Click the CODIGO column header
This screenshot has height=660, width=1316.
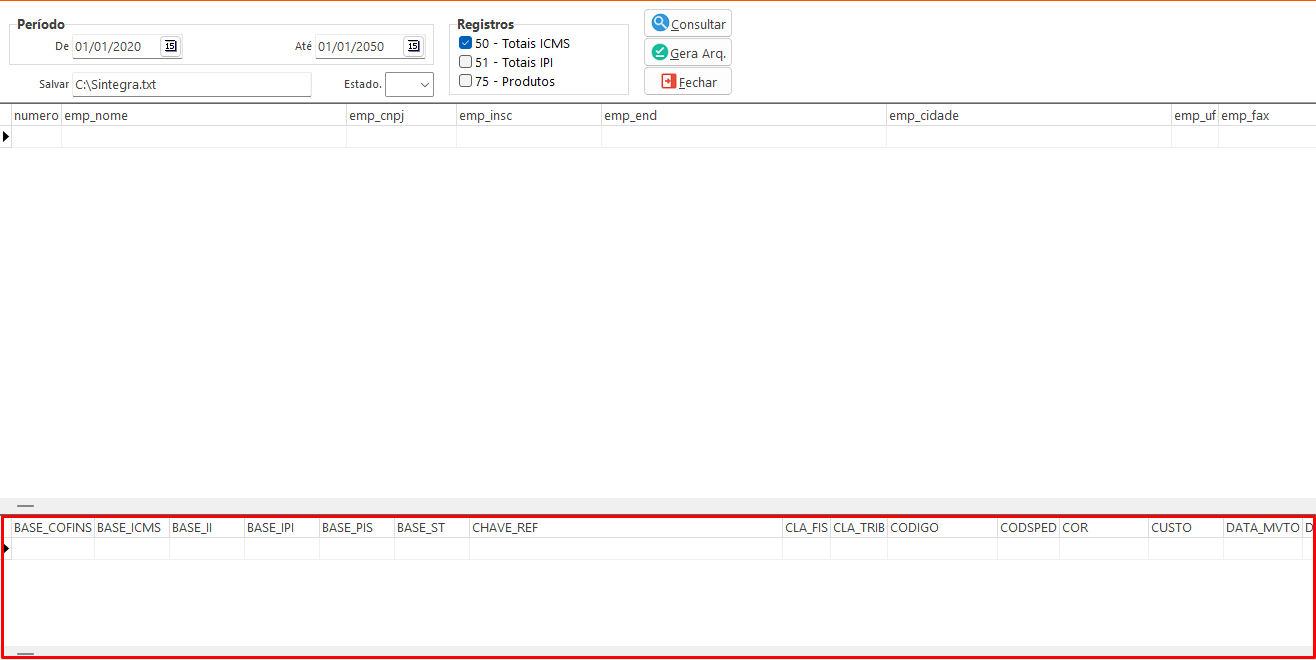[x=941, y=527]
